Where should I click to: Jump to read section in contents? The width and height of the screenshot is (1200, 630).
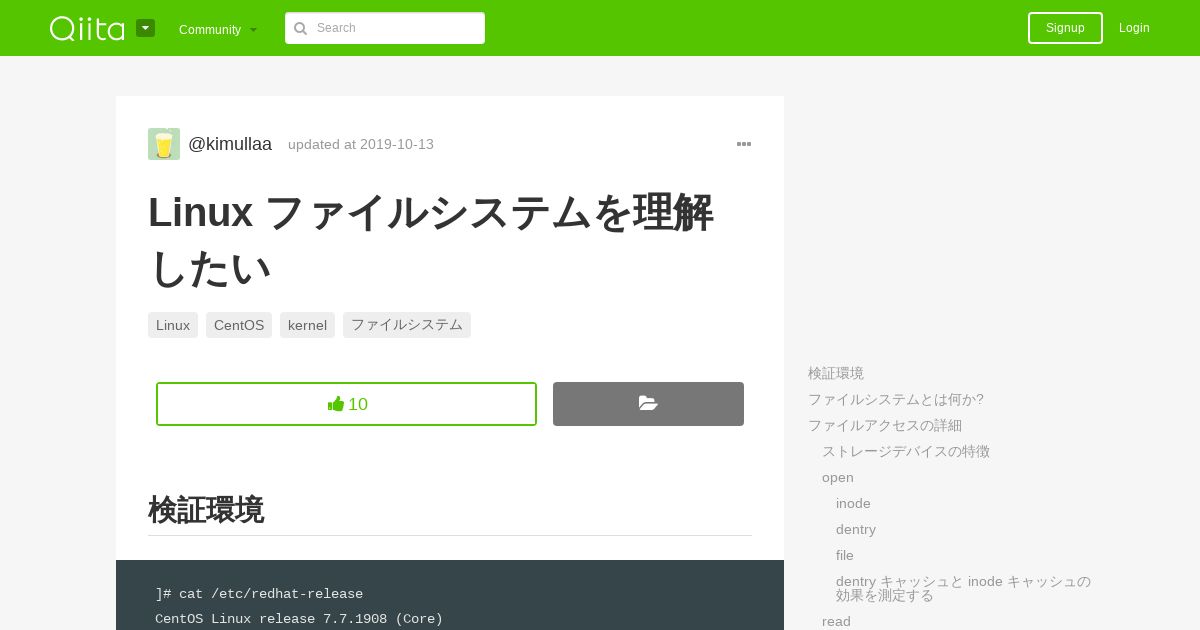pyautogui.click(x=836, y=621)
